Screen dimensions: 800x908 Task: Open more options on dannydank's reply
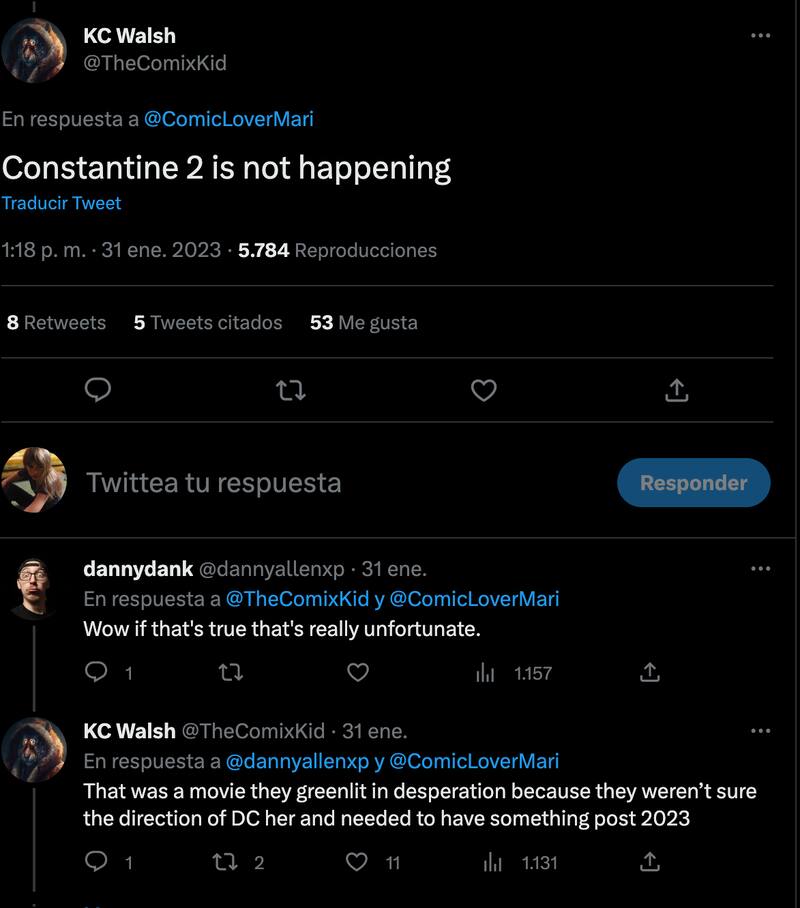point(760,569)
